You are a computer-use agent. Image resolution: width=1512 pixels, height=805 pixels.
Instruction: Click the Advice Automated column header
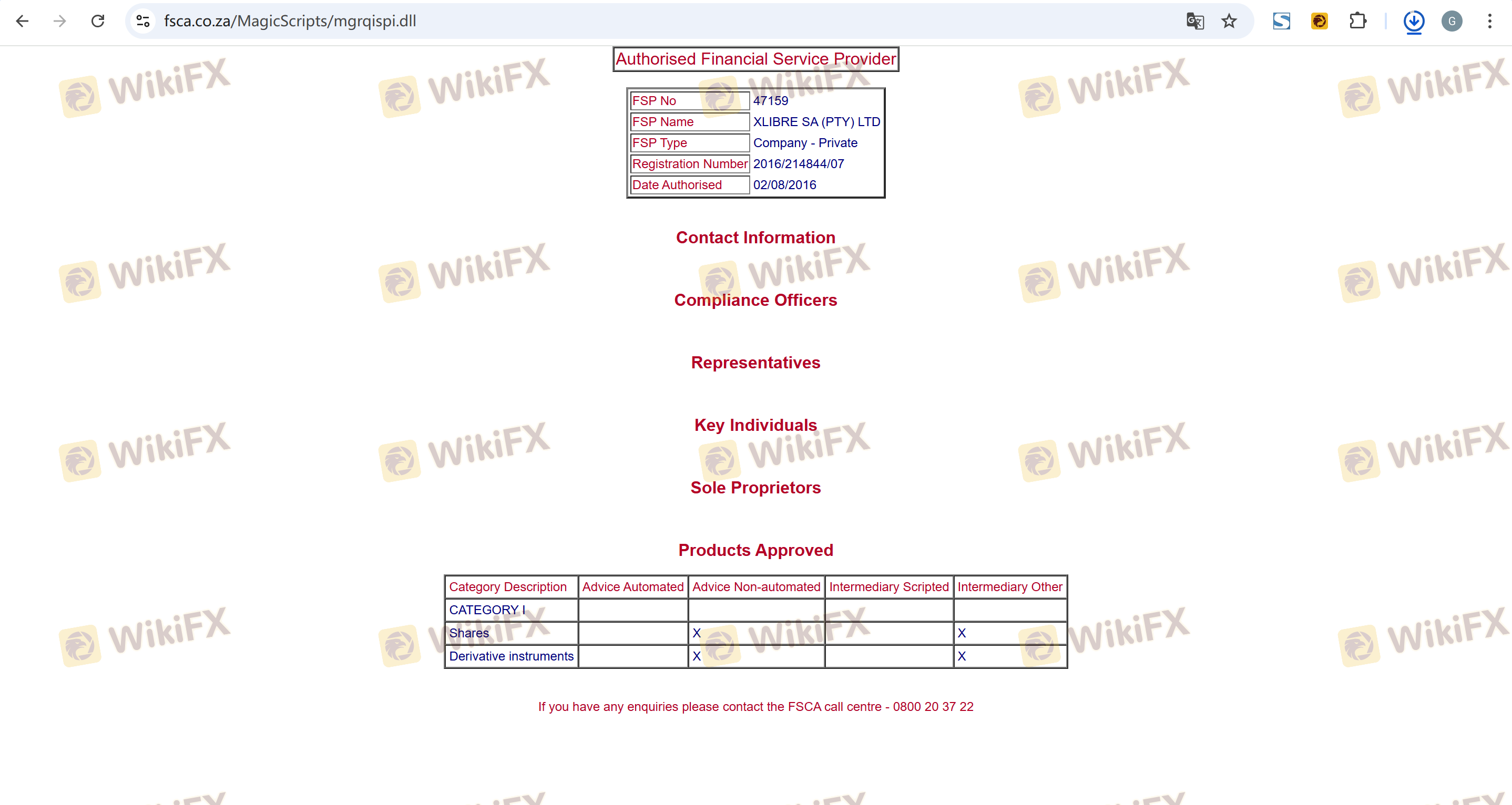(x=633, y=587)
